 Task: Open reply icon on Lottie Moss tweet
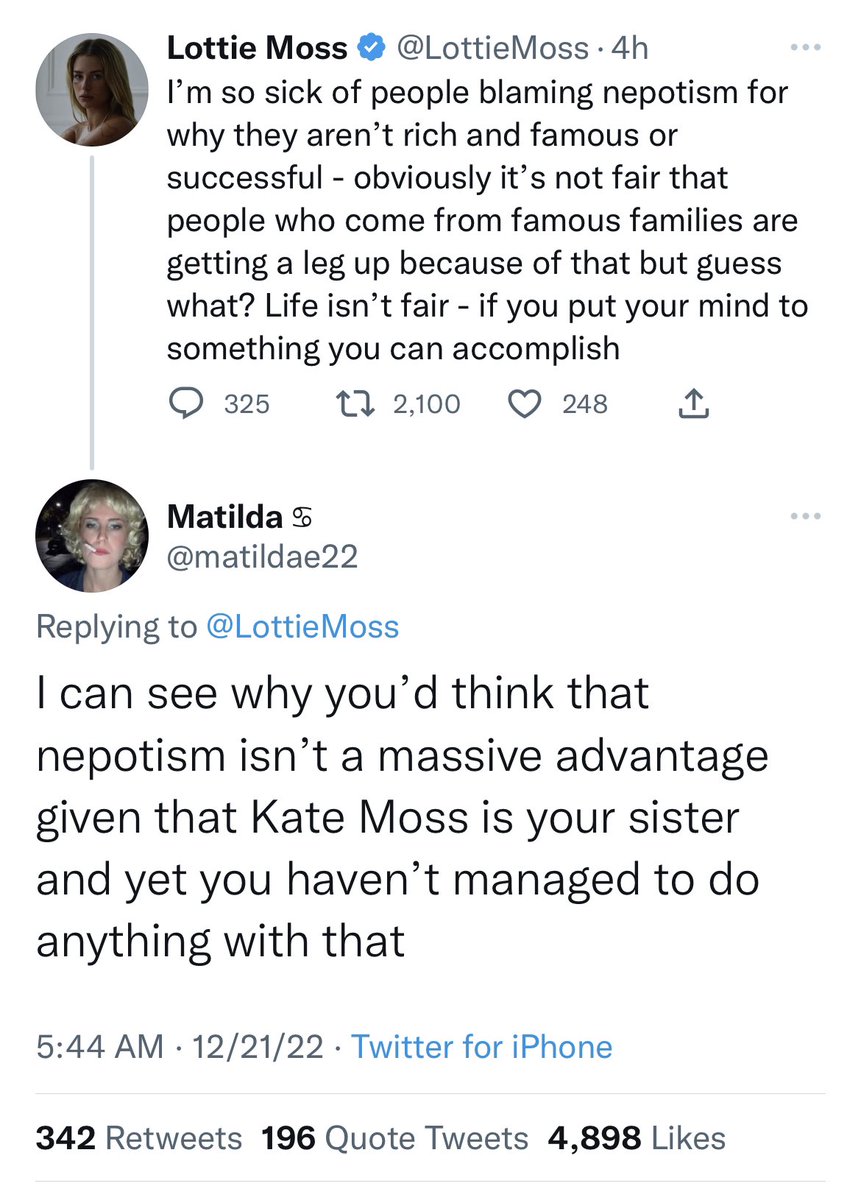pyautogui.click(x=184, y=403)
